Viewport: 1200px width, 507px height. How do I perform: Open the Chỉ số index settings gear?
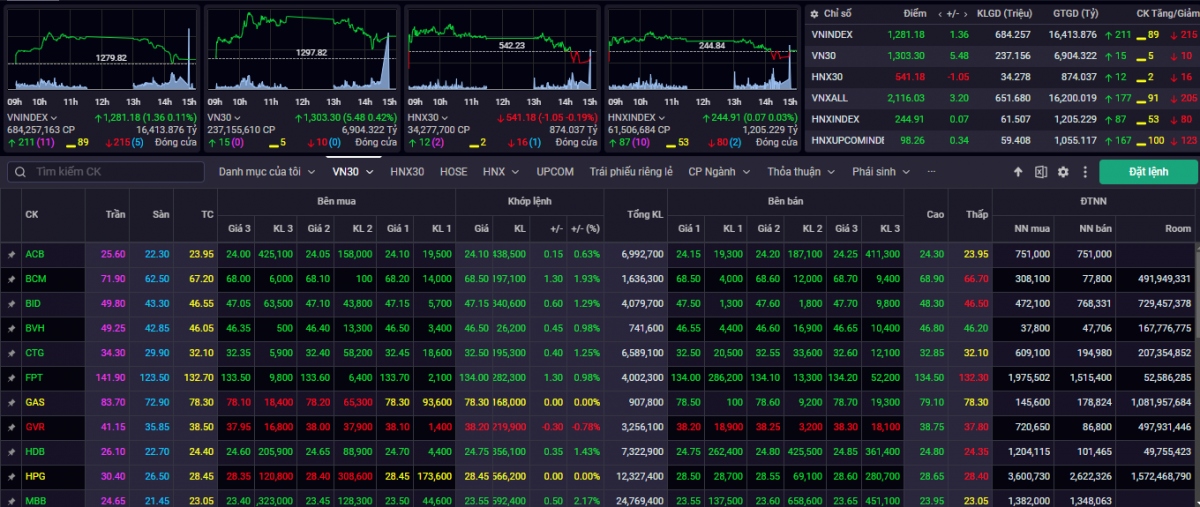[x=813, y=14]
